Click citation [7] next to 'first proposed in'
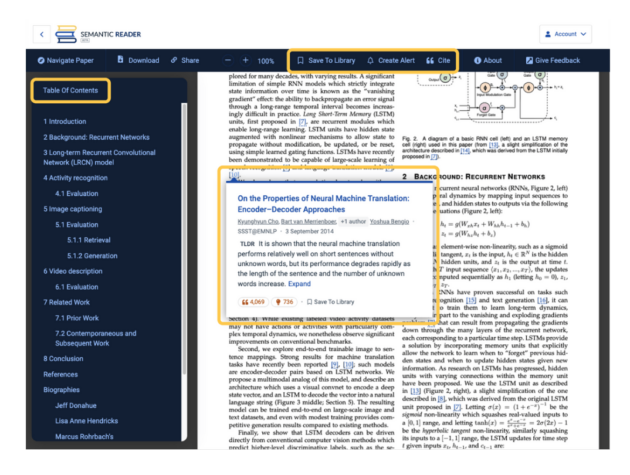 tap(303, 122)
